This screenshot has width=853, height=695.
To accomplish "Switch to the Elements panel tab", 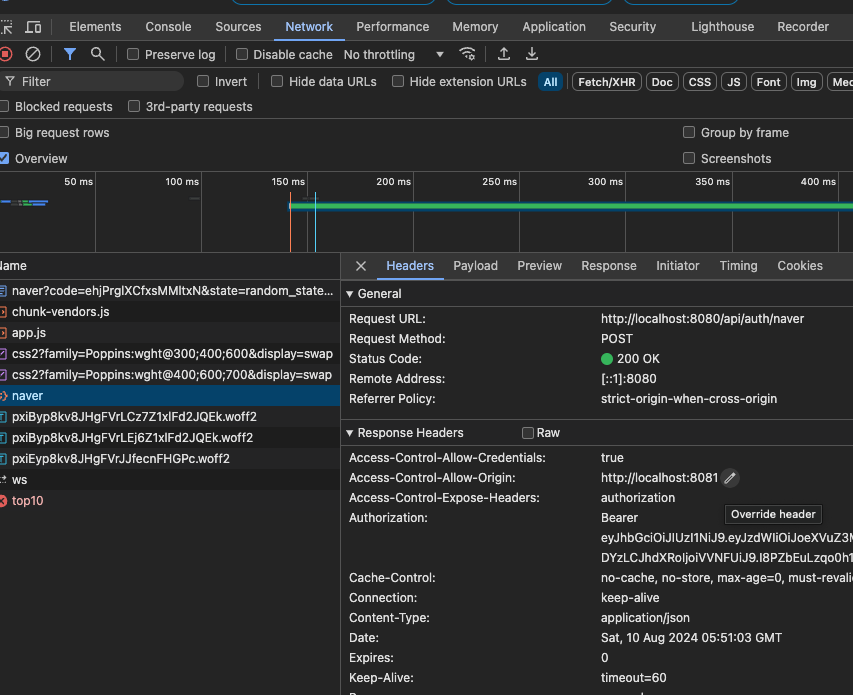I will (x=95, y=27).
